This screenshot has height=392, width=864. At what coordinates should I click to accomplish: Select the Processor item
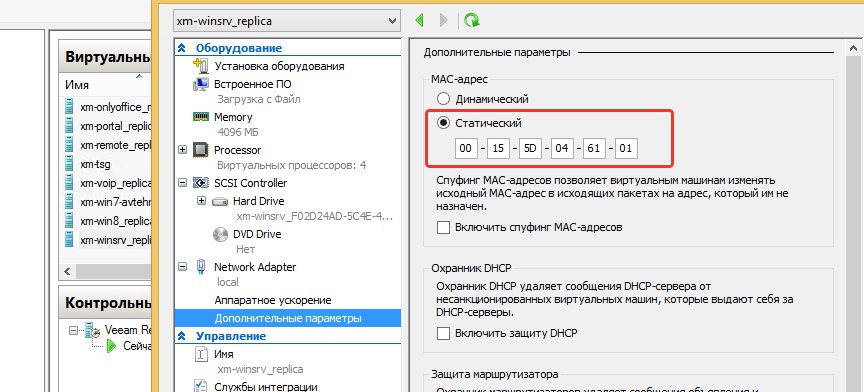tap(237, 150)
